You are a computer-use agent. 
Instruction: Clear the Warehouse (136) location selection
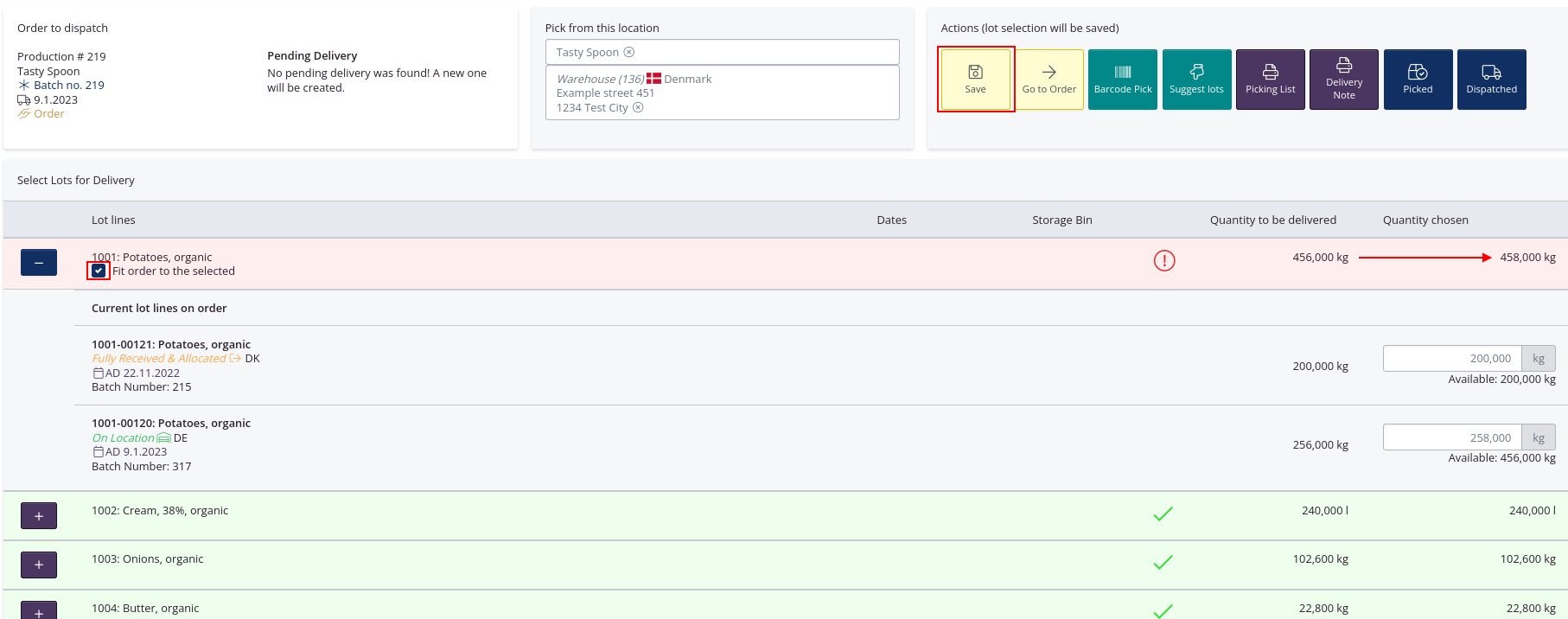point(638,108)
